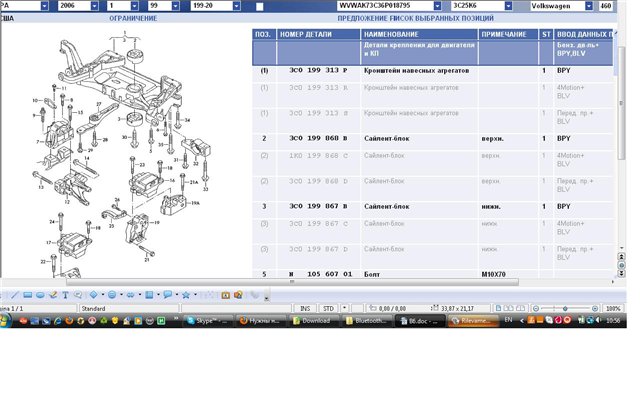
Task: Click the Callouts speech bubble shape icon
Action: coord(167,295)
